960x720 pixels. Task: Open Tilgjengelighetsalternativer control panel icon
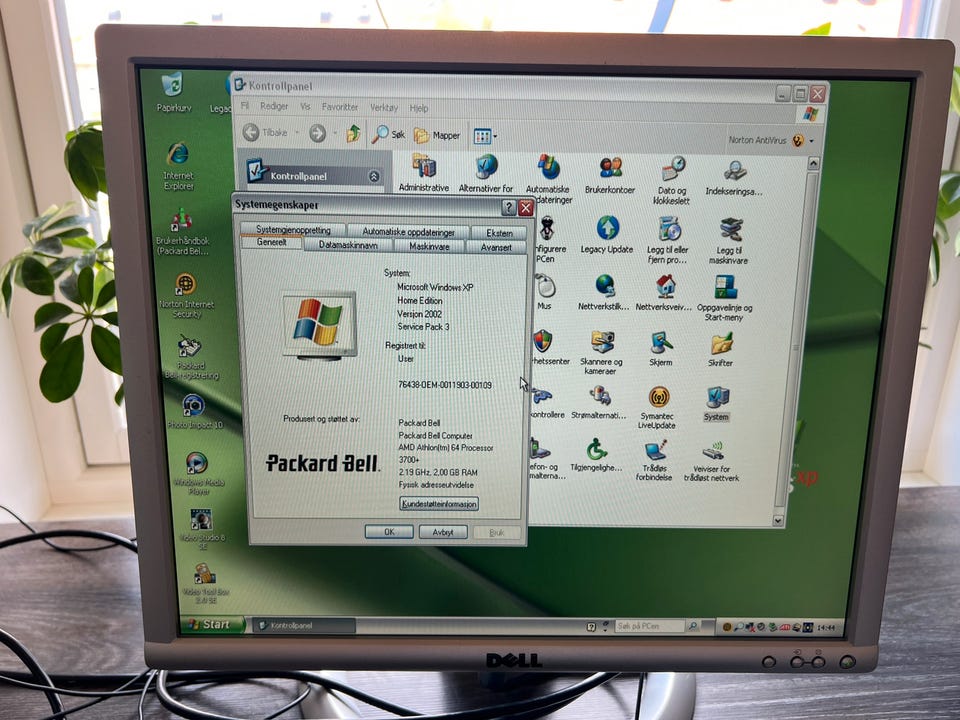tap(596, 456)
